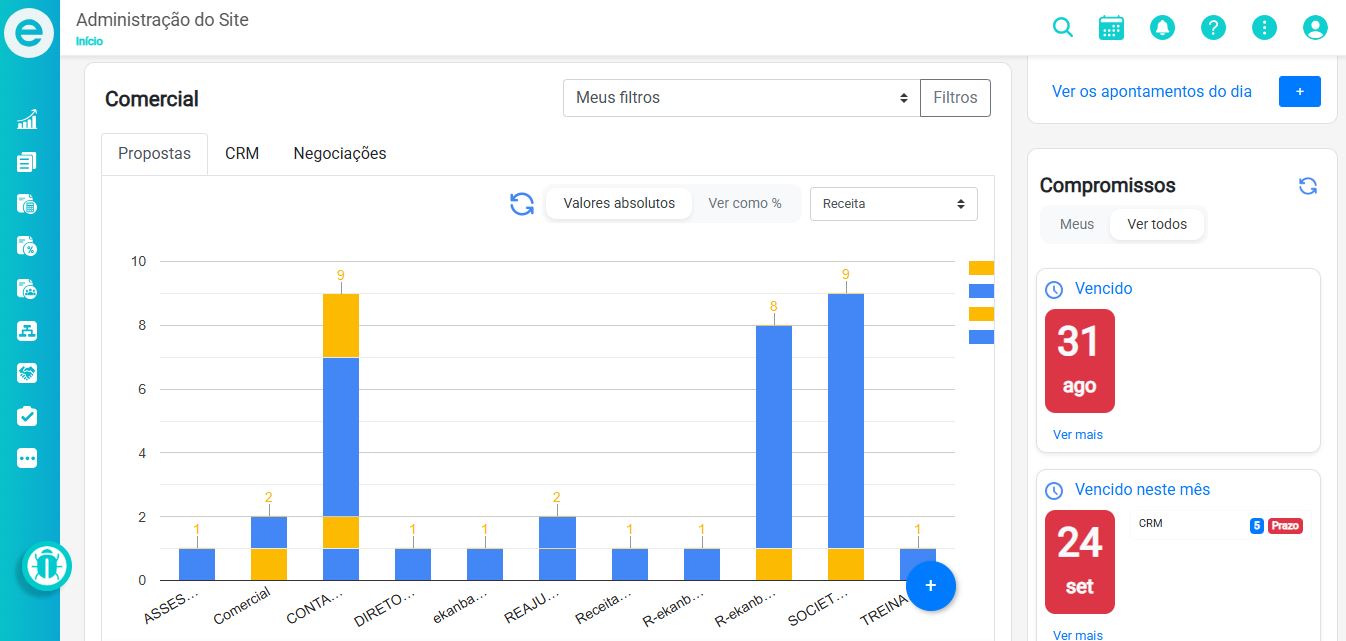Open the clipboard checkmark sidebar icon

coord(27,416)
